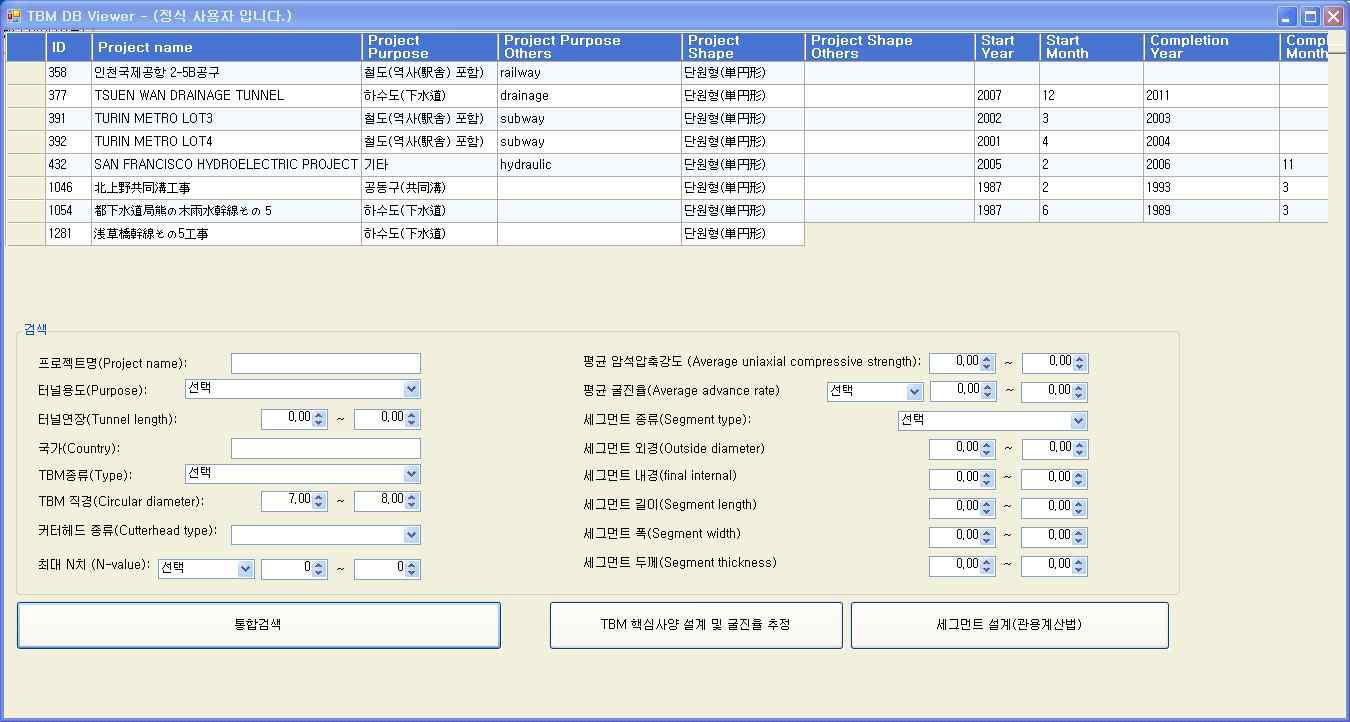Select the TURIN METRO LOT4 cell
The image size is (1350, 722).
227,142
